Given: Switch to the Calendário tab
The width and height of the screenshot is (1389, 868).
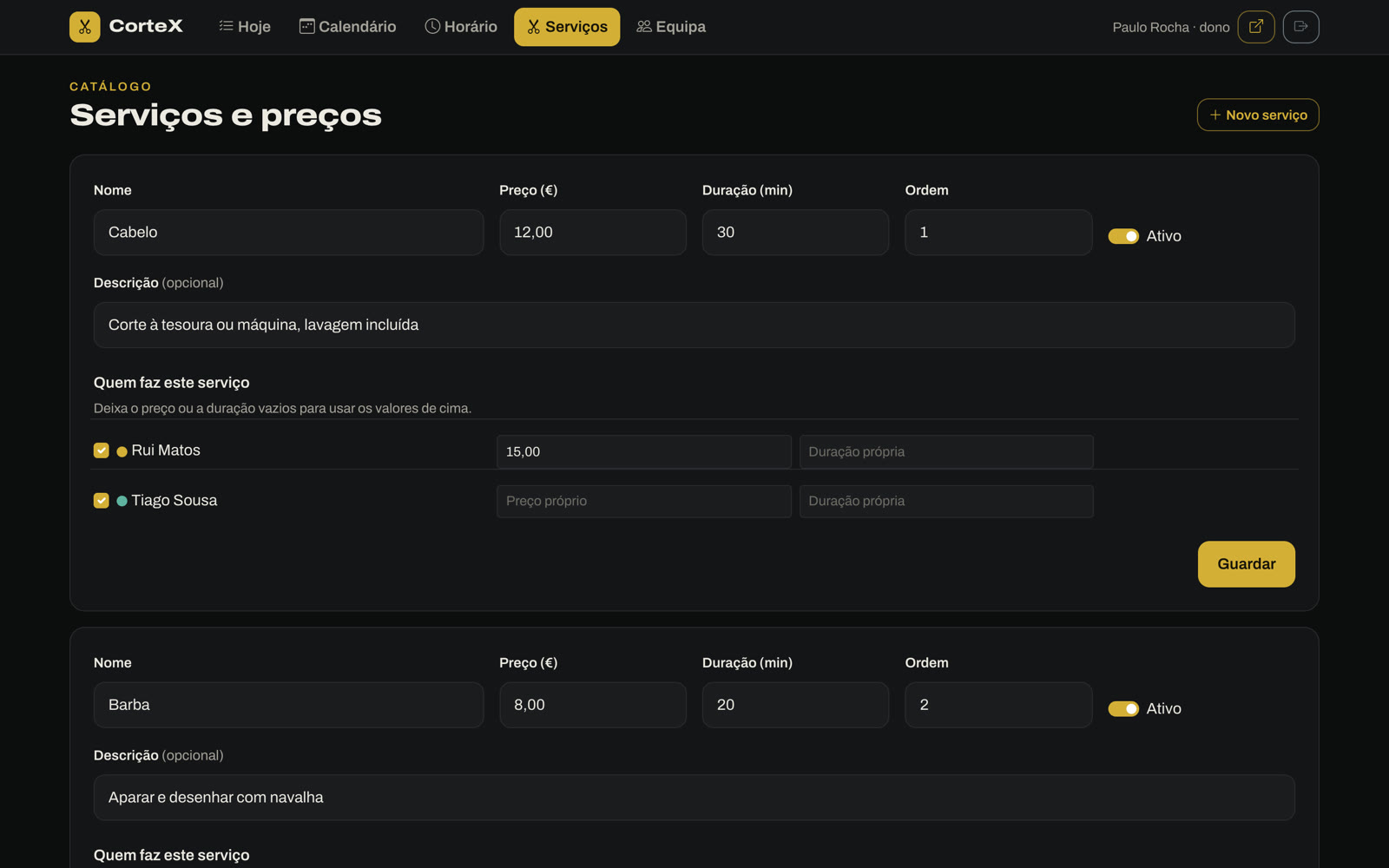Looking at the screenshot, I should (x=347, y=27).
